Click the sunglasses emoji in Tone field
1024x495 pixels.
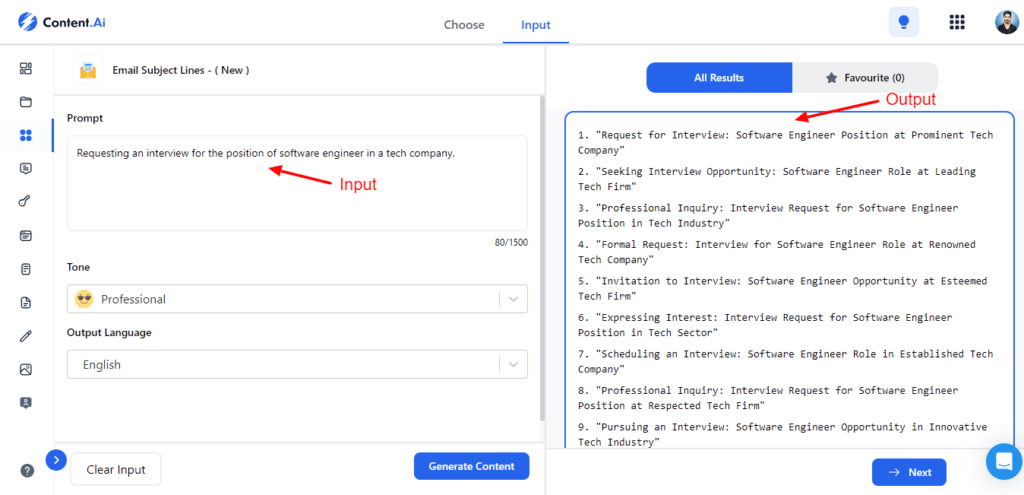pos(84,299)
